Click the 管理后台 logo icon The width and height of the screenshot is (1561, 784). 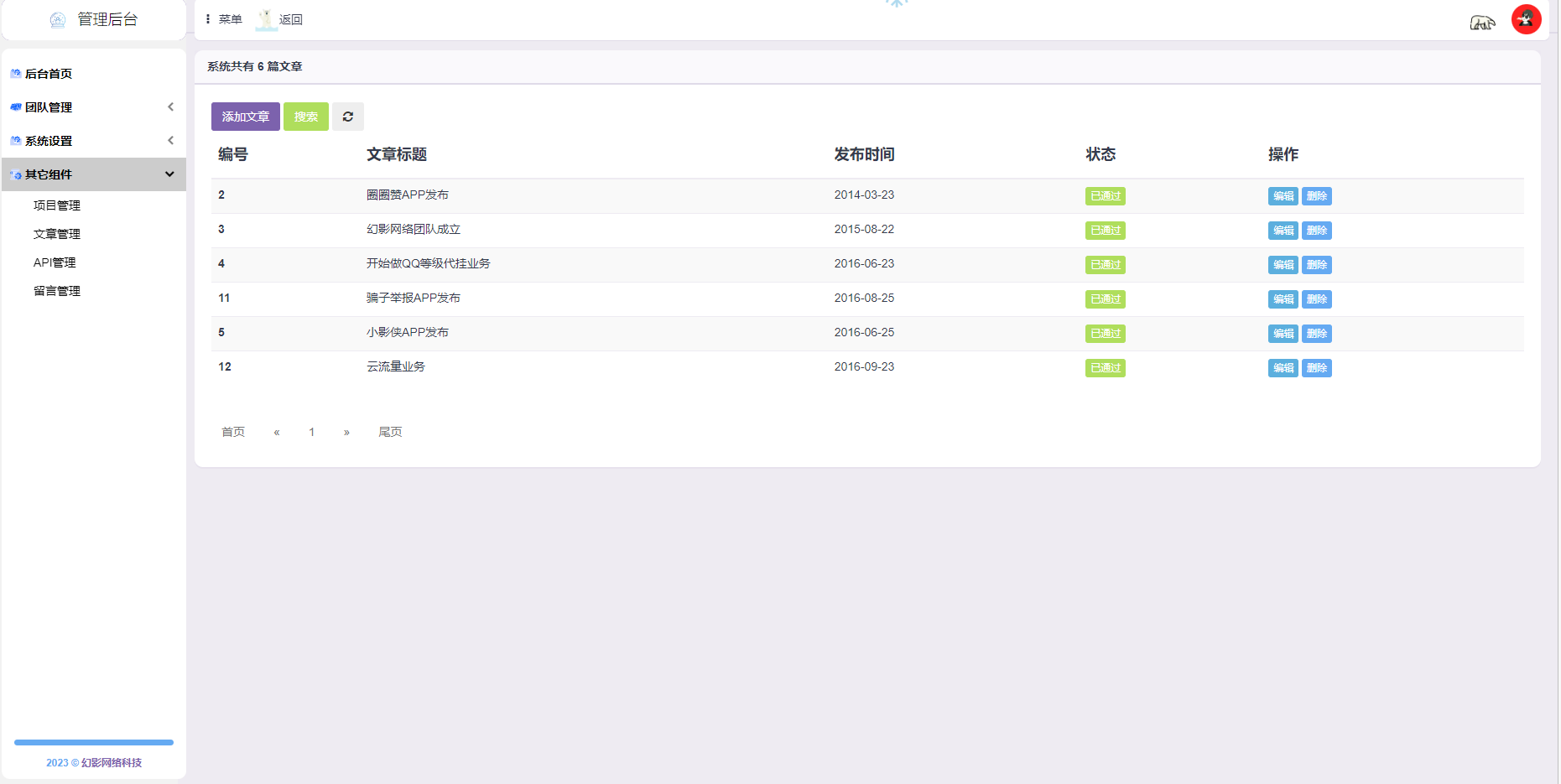pyautogui.click(x=58, y=20)
